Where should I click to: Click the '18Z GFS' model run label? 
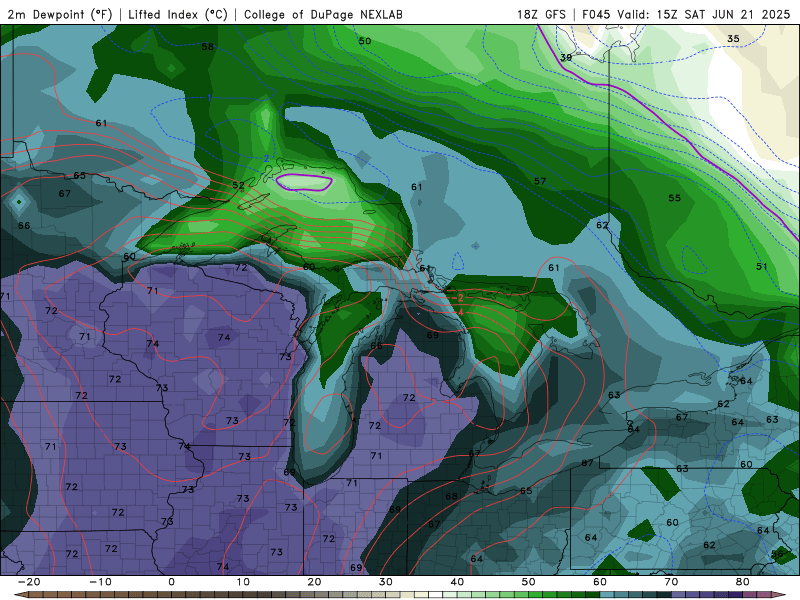pyautogui.click(x=541, y=14)
